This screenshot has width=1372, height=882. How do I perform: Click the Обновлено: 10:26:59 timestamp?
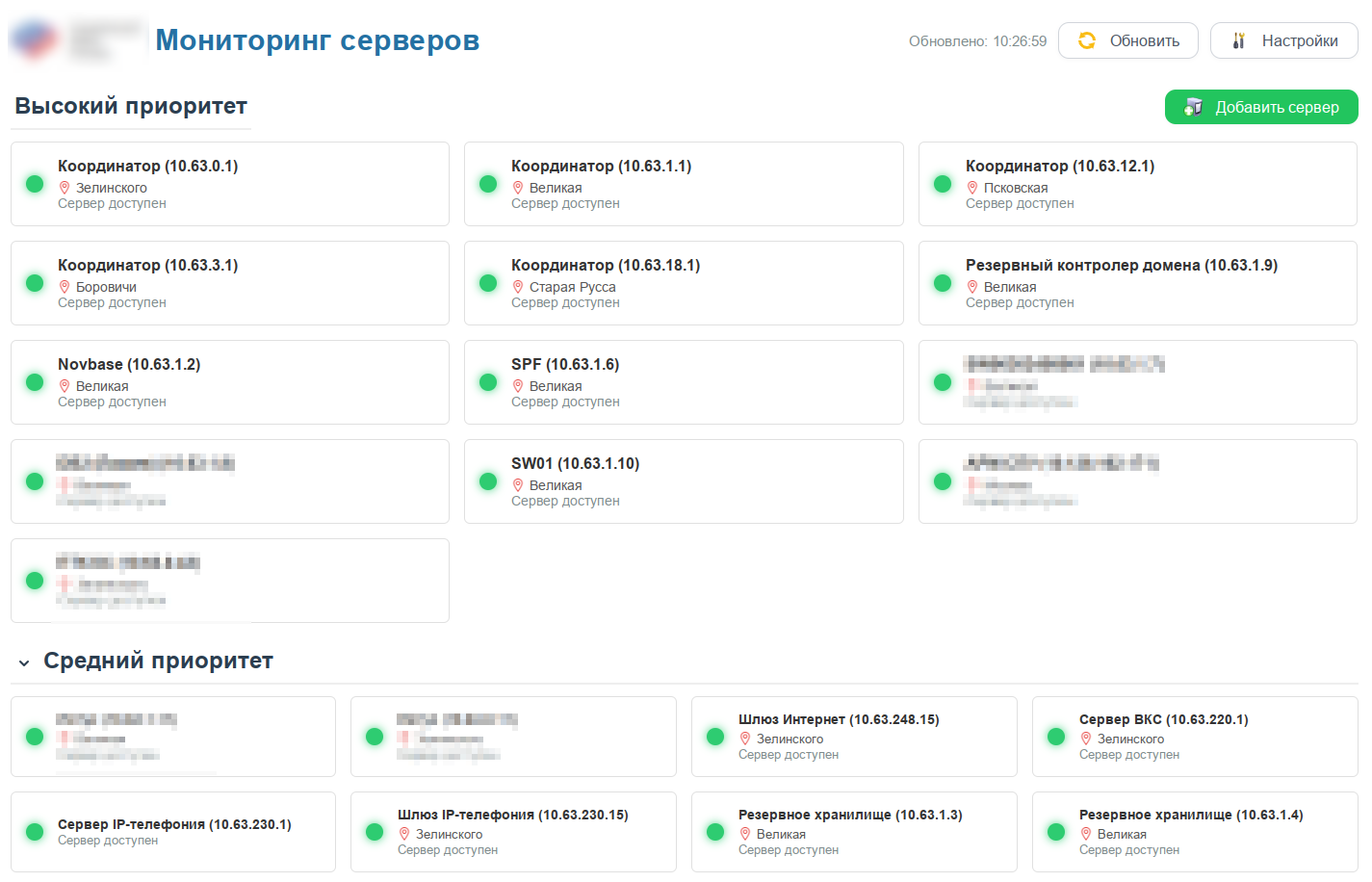(977, 40)
